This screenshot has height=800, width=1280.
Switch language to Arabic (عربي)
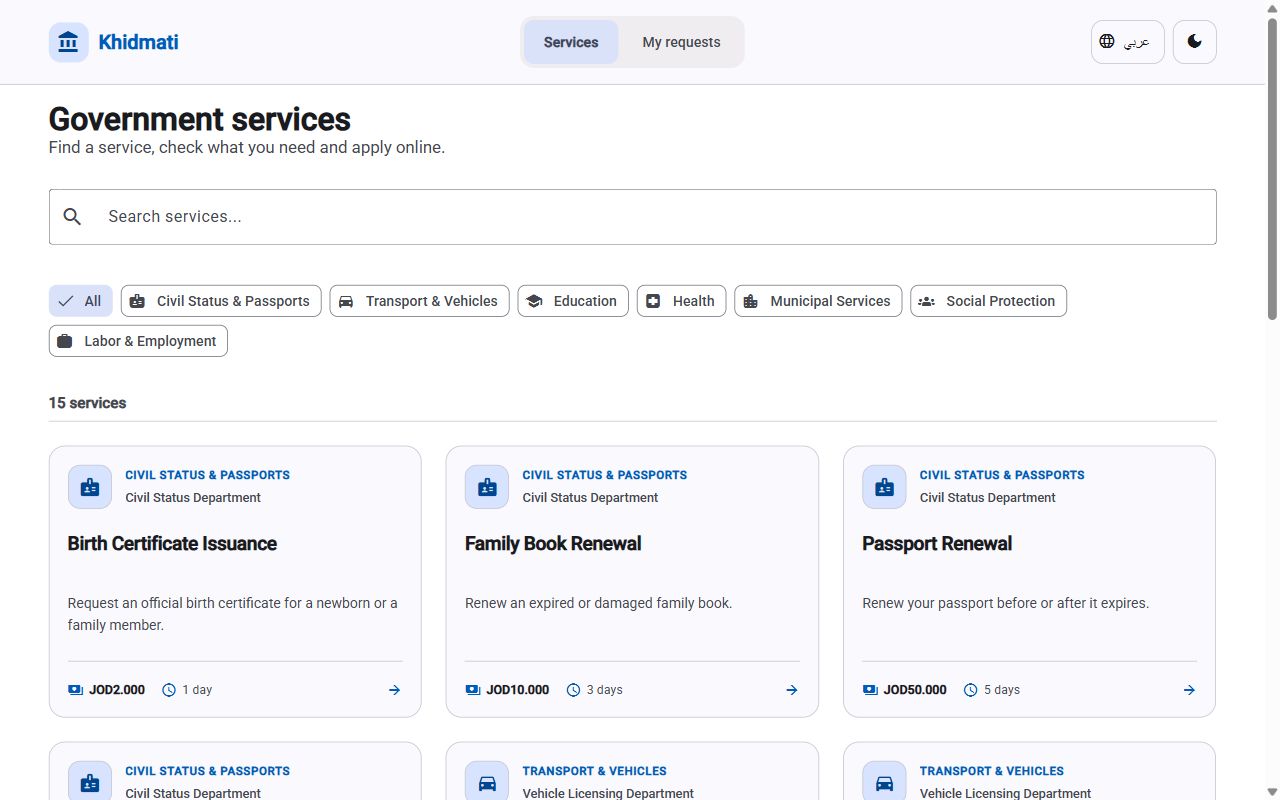1128,42
